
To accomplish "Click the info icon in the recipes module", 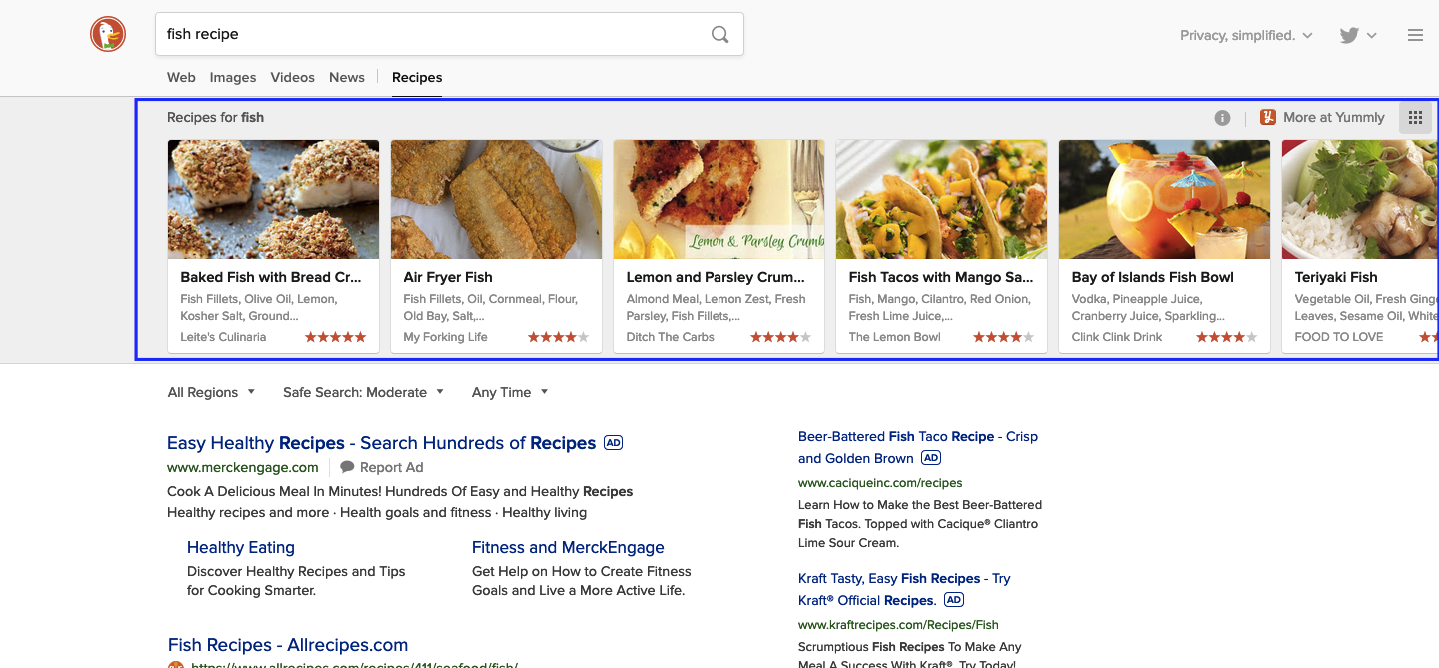I will [1222, 117].
